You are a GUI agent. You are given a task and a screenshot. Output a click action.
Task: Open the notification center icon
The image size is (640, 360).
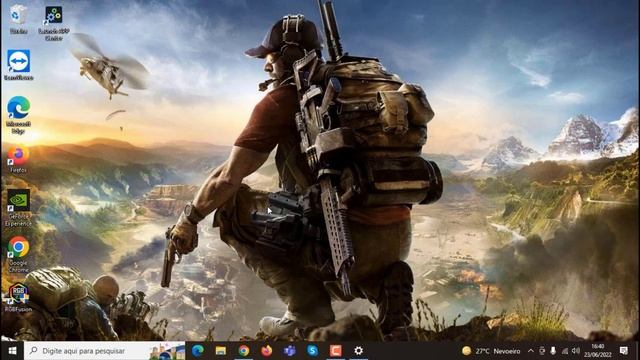click(x=624, y=351)
